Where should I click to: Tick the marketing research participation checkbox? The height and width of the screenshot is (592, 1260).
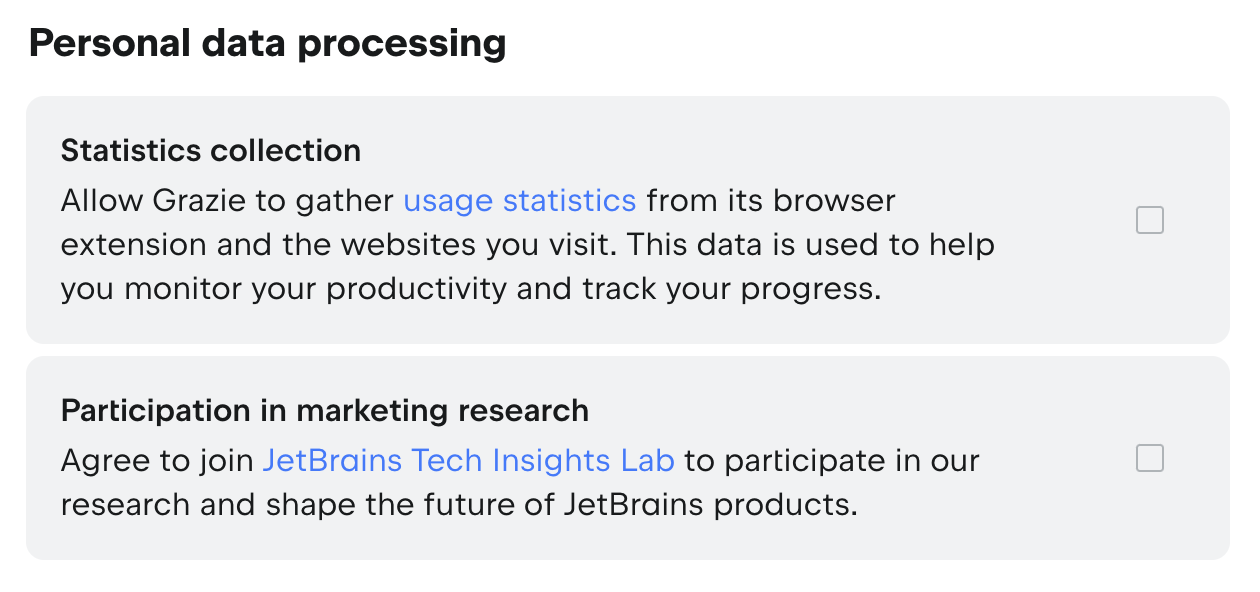(x=1150, y=459)
